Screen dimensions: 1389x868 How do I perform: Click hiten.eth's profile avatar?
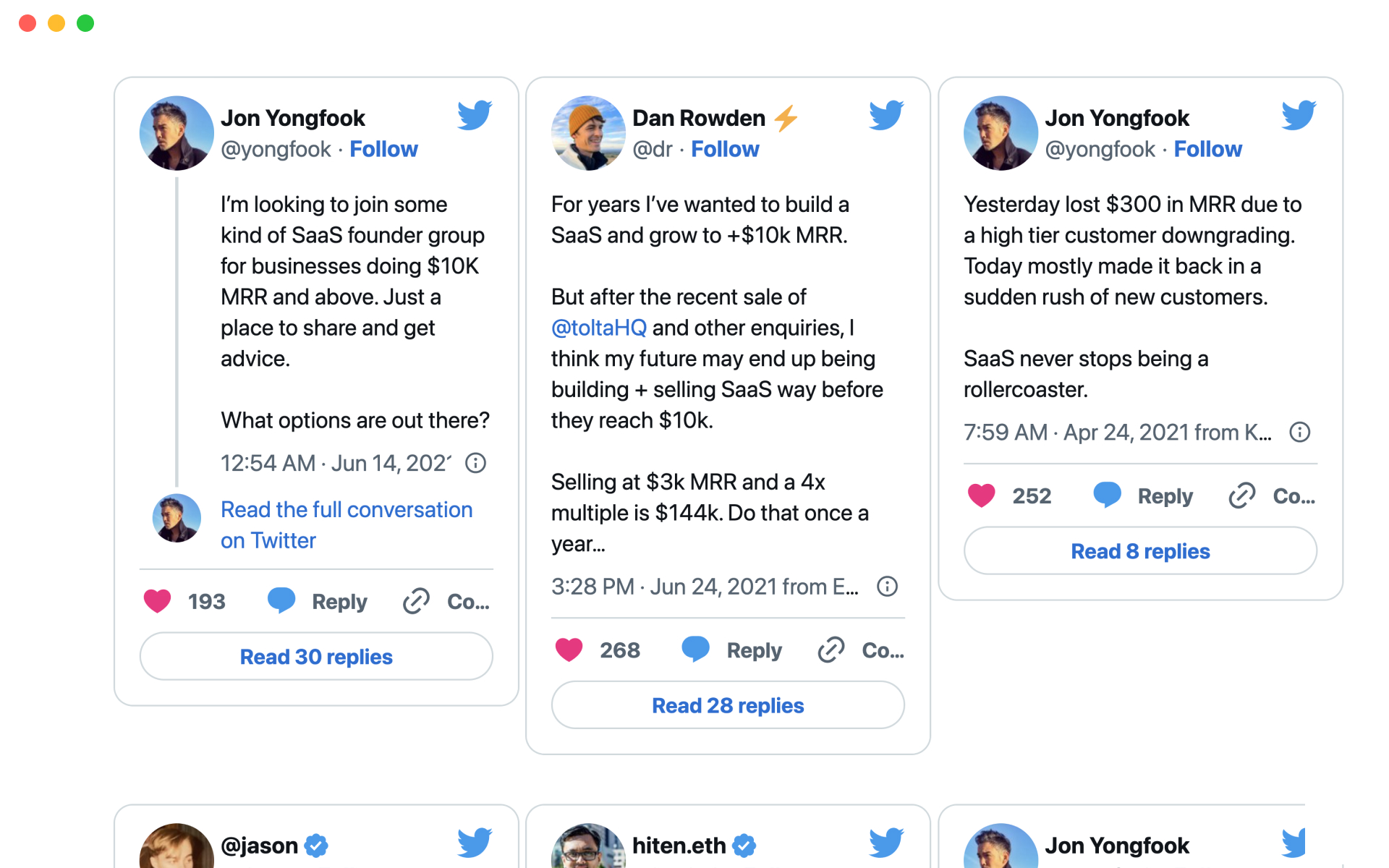tap(587, 846)
